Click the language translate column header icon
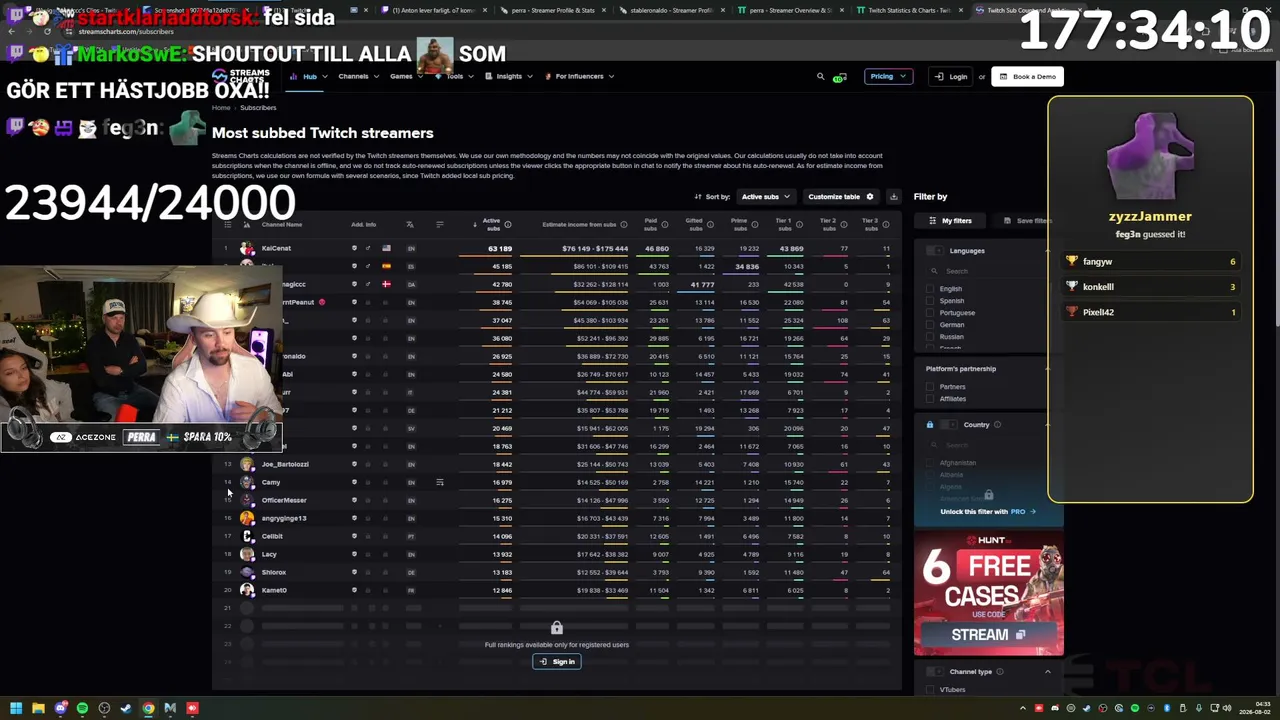 point(410,224)
